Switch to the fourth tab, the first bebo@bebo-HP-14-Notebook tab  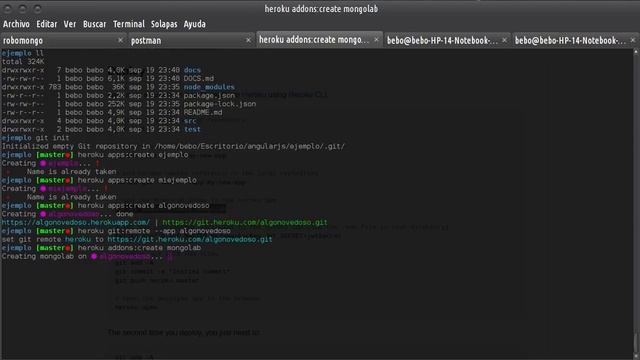click(x=447, y=40)
